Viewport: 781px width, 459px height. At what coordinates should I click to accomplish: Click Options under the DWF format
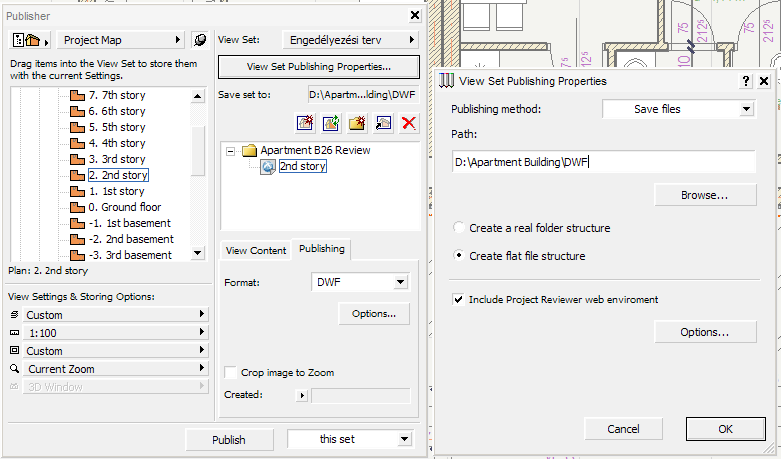[x=374, y=314]
